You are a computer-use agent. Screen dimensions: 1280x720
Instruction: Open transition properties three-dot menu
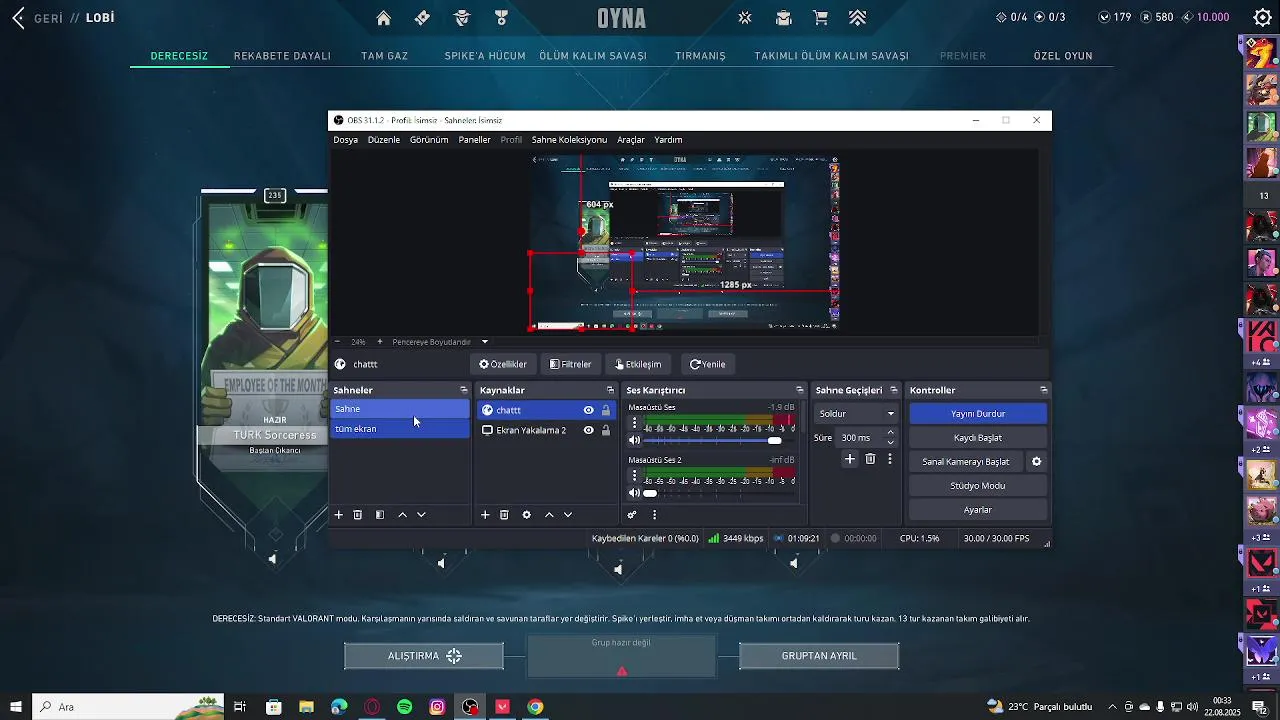890,459
